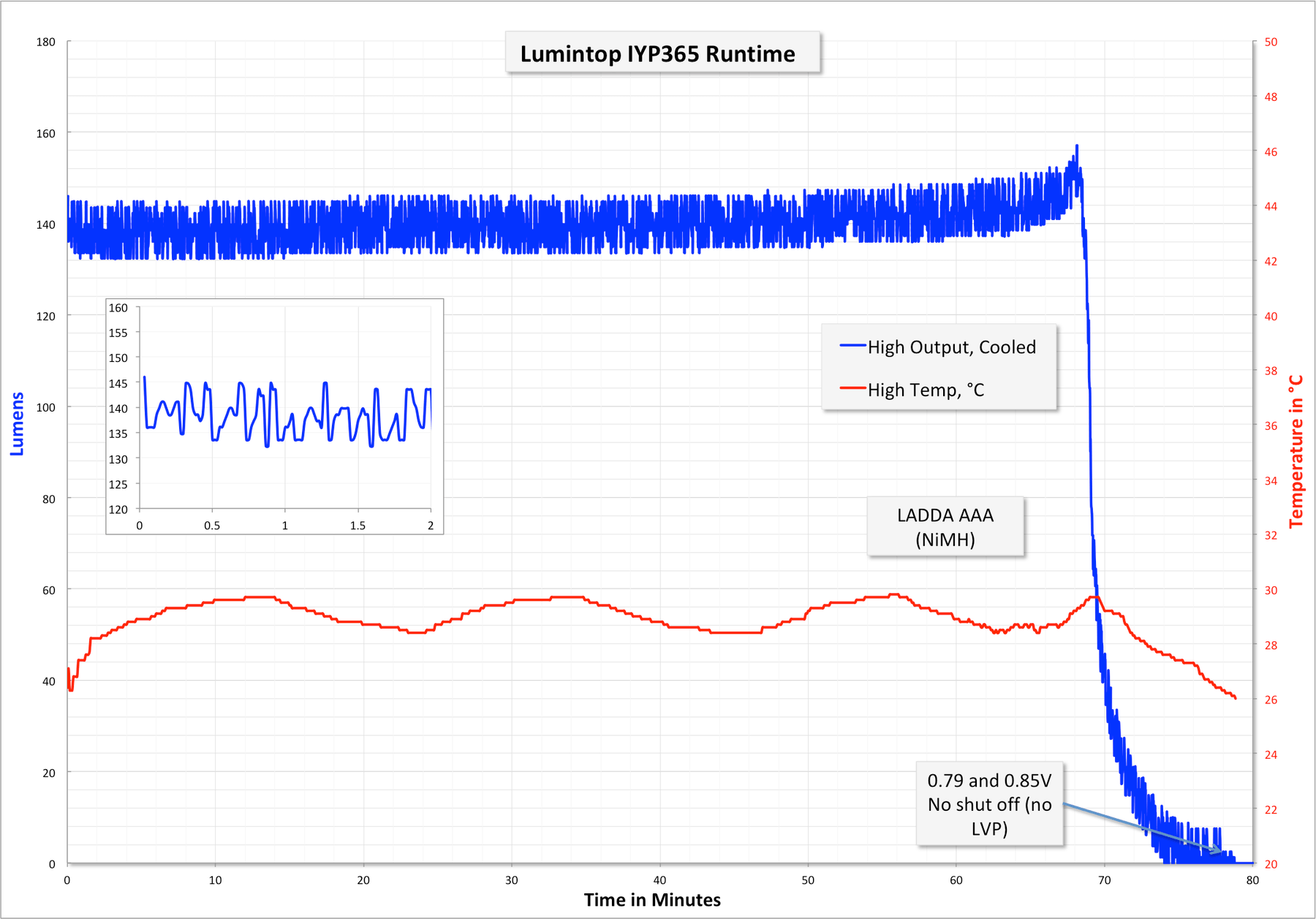1316x919 pixels.
Task: Select the High Temp, °C legend entry
Action: click(x=926, y=390)
